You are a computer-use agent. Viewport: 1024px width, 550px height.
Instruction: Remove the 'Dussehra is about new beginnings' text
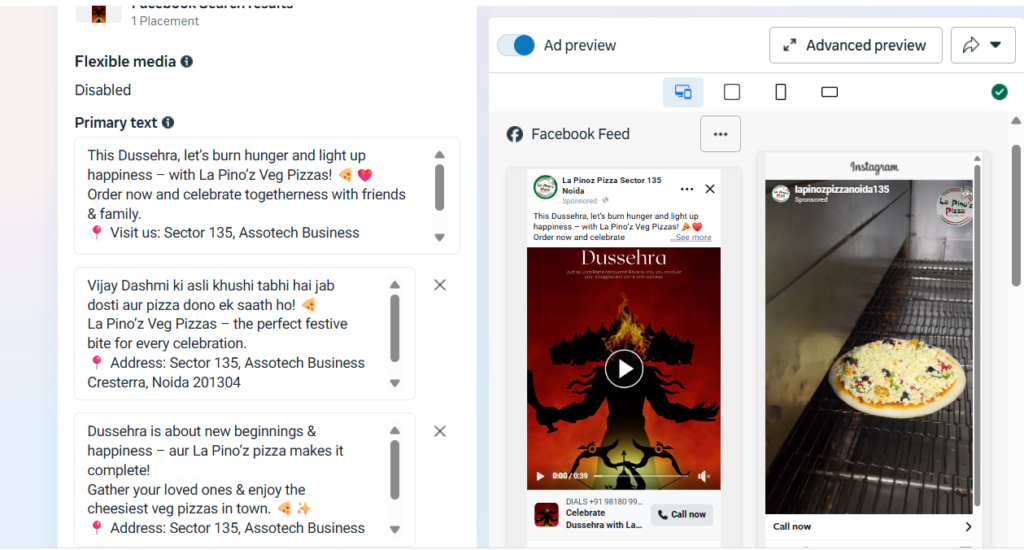click(440, 431)
